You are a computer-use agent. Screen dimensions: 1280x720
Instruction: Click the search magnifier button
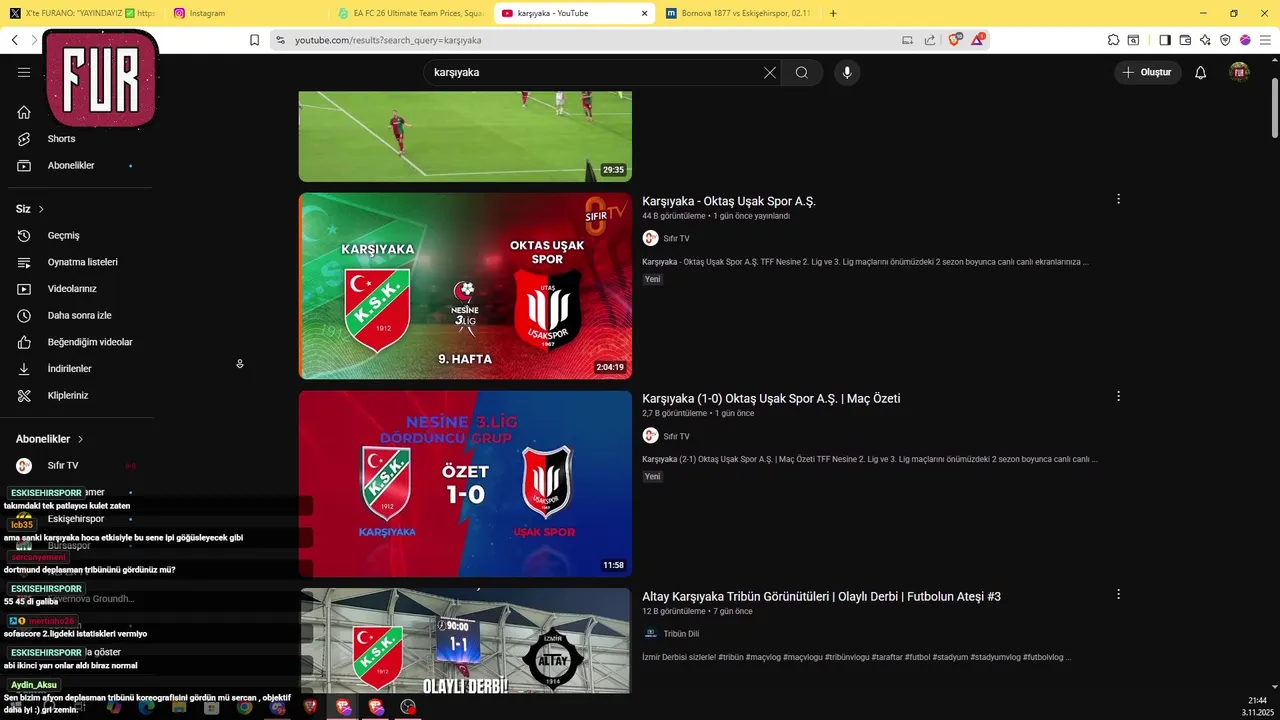(x=802, y=72)
